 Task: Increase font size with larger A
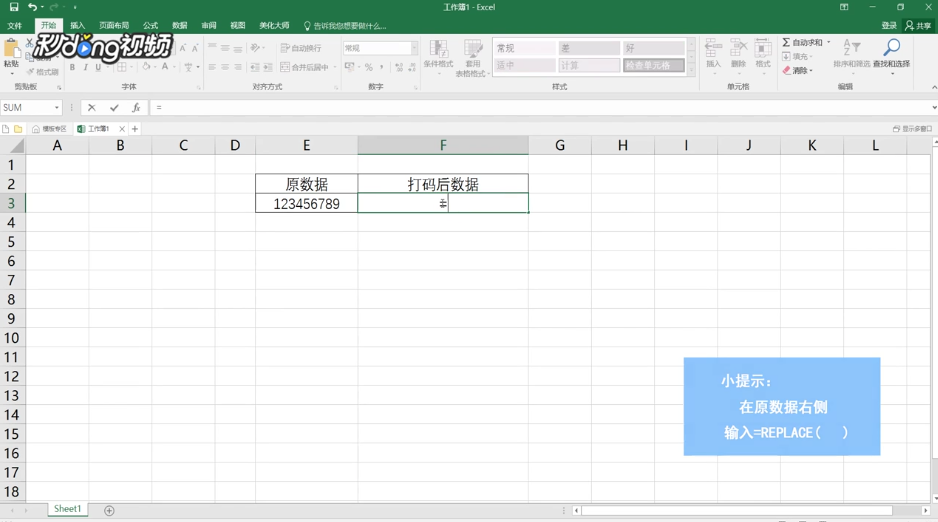pos(183,48)
